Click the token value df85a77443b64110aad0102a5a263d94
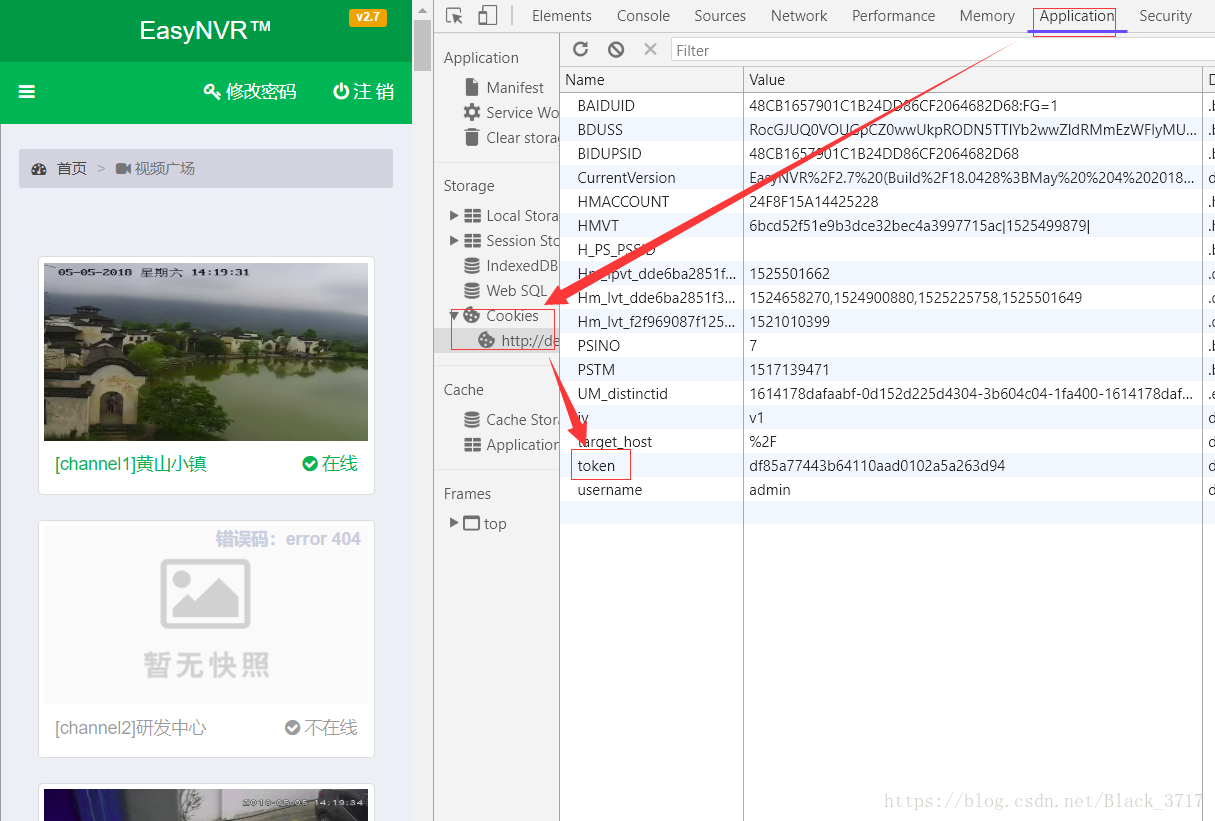The height and width of the screenshot is (821, 1215). click(877, 466)
